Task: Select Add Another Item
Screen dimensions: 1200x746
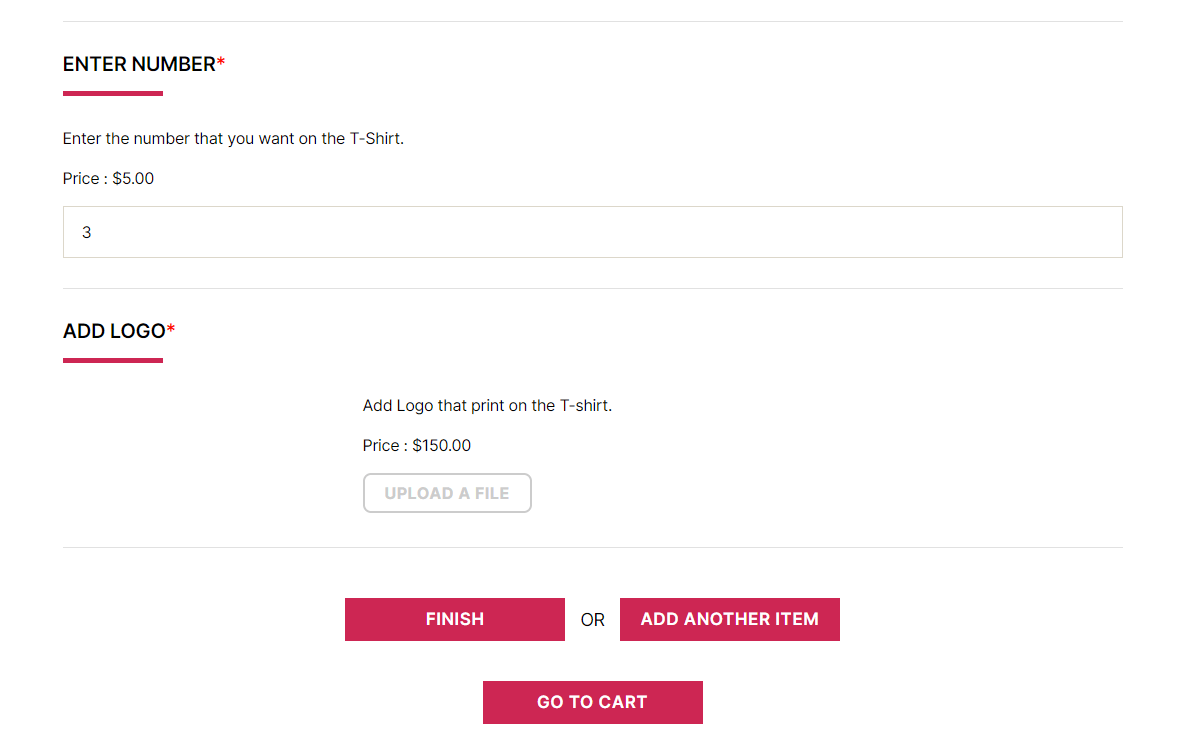Action: (729, 619)
